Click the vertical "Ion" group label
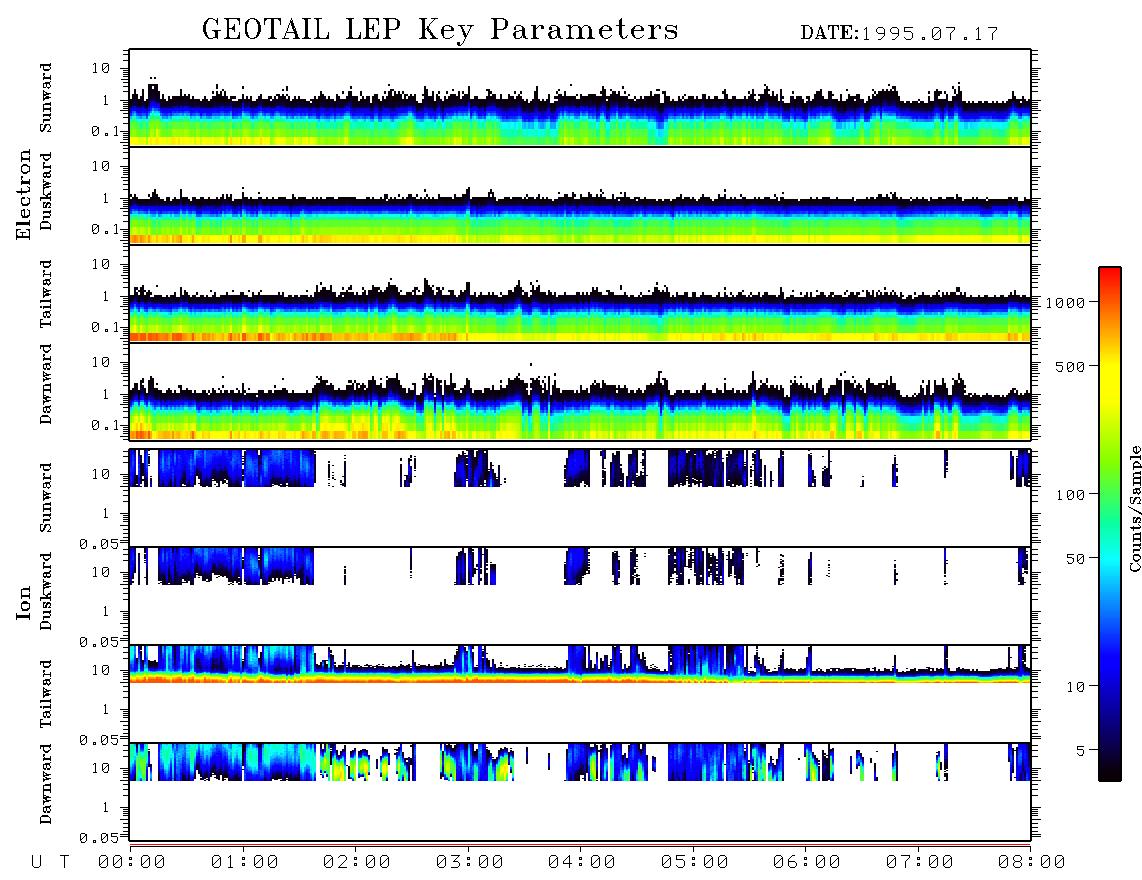Viewport: 1142px width, 880px height. coord(23,602)
